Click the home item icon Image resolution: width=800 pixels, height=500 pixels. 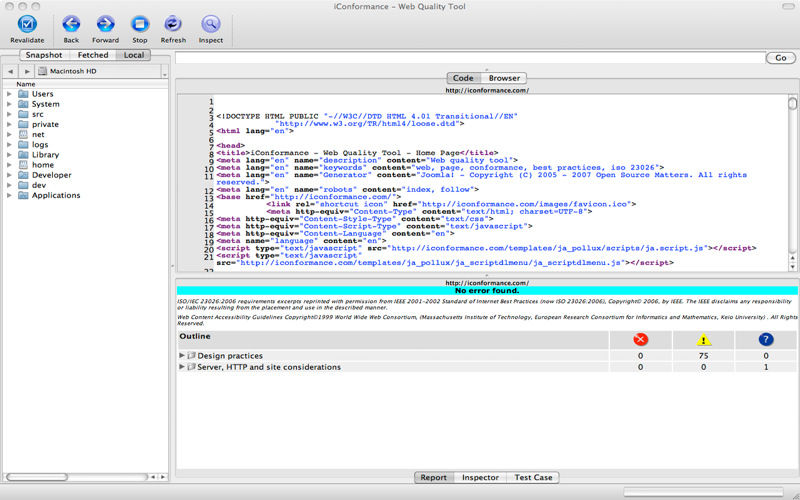coord(23,165)
